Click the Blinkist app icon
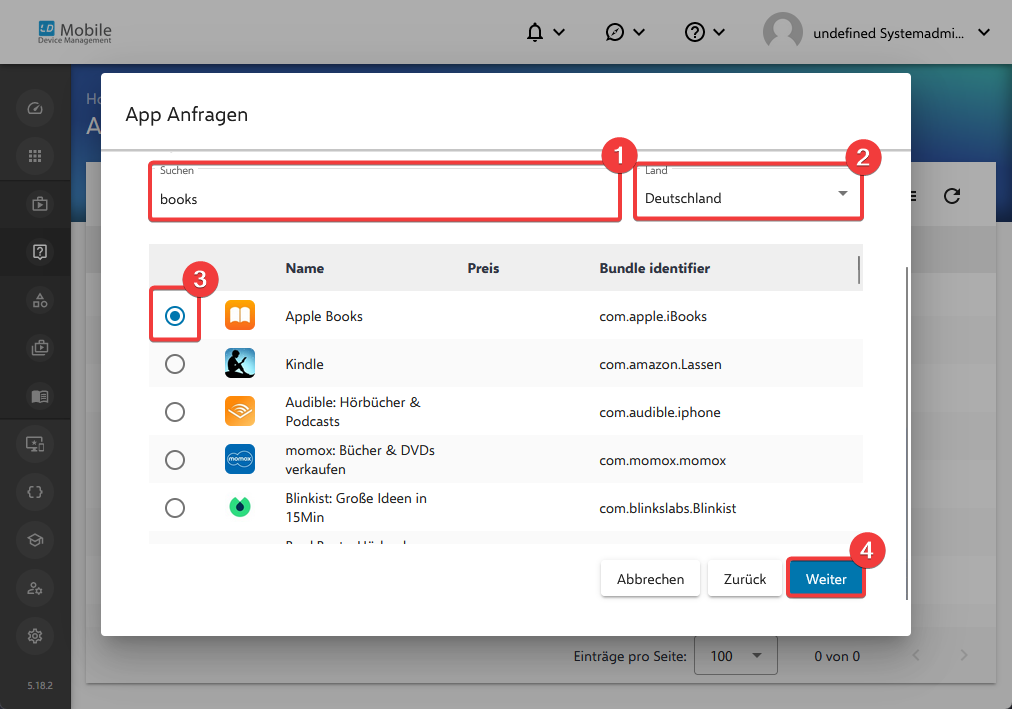This screenshot has height=709, width=1012. click(239, 507)
